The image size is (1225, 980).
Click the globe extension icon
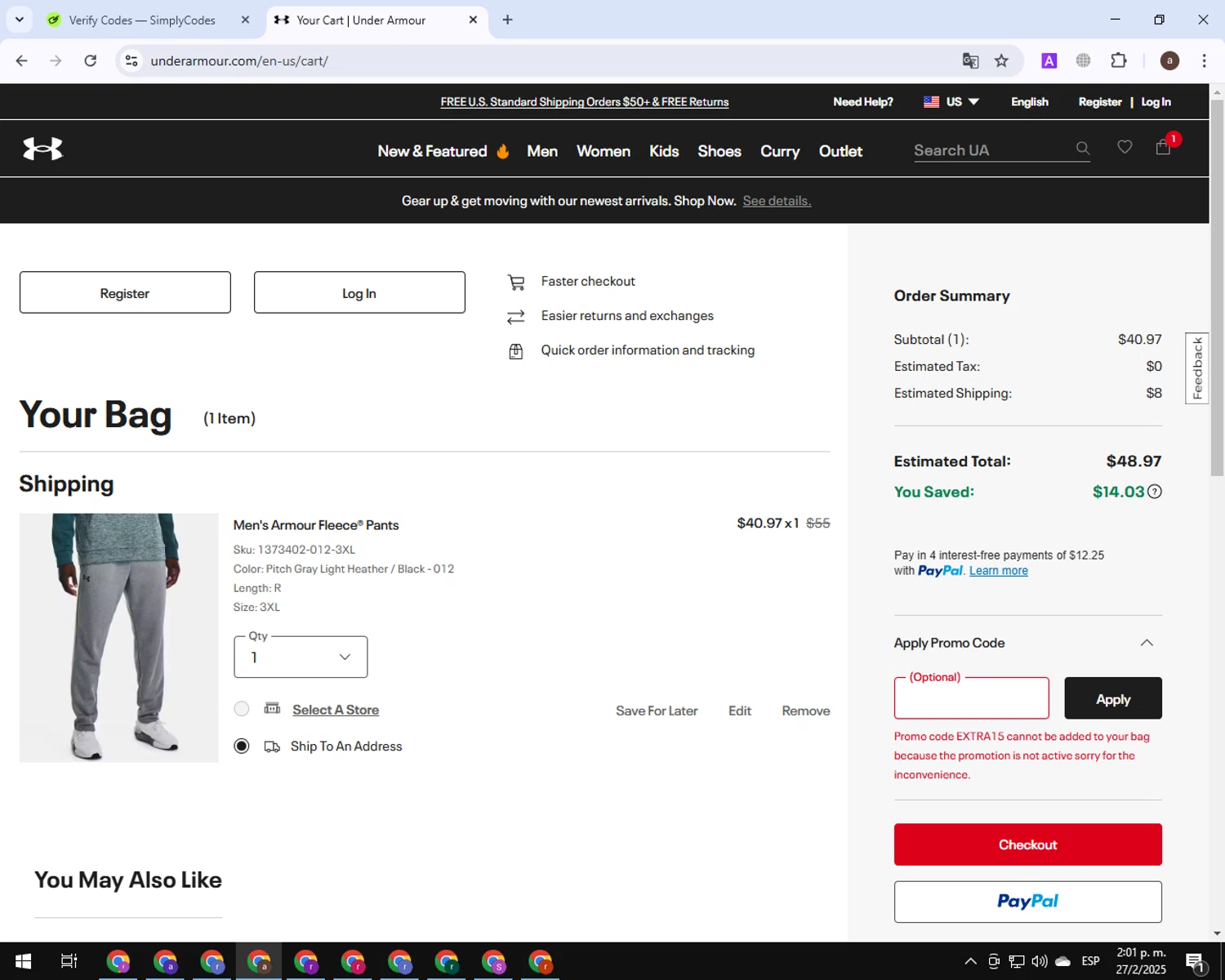tap(1084, 60)
